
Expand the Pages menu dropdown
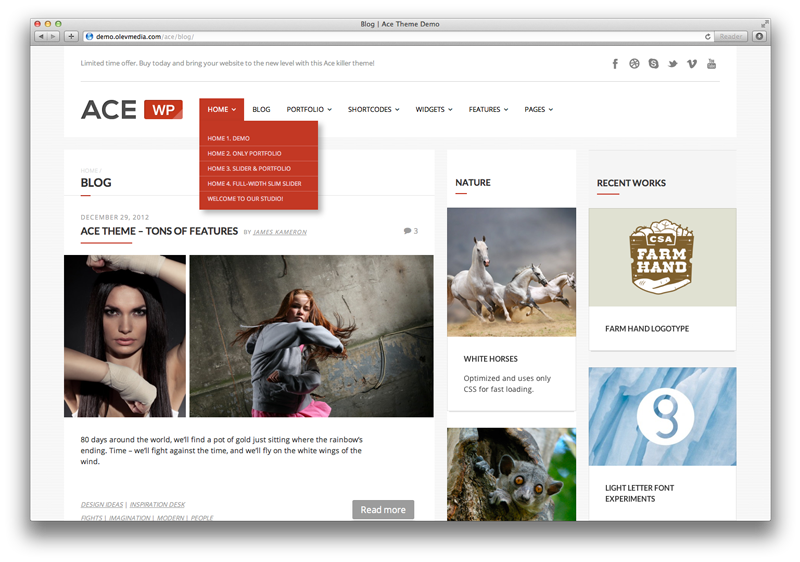pos(539,110)
